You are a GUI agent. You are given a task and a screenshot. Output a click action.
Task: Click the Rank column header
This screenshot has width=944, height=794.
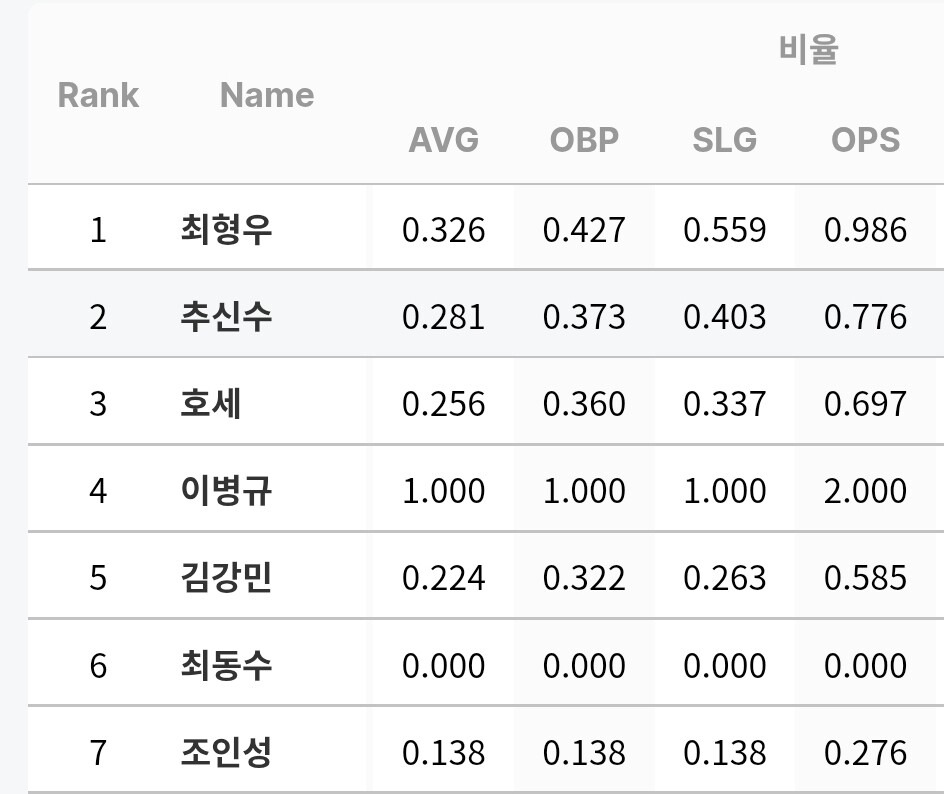pyautogui.click(x=98, y=95)
